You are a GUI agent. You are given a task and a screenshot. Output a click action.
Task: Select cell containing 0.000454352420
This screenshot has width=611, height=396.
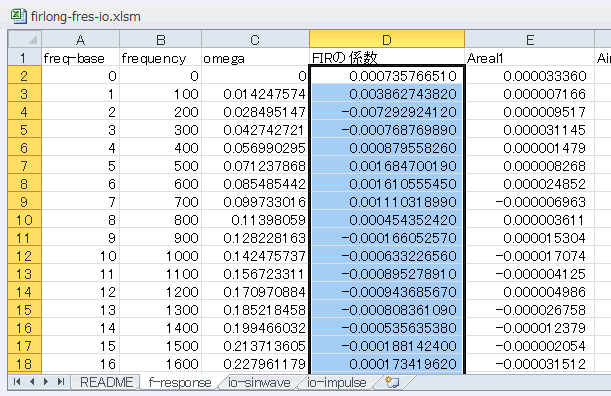387,220
